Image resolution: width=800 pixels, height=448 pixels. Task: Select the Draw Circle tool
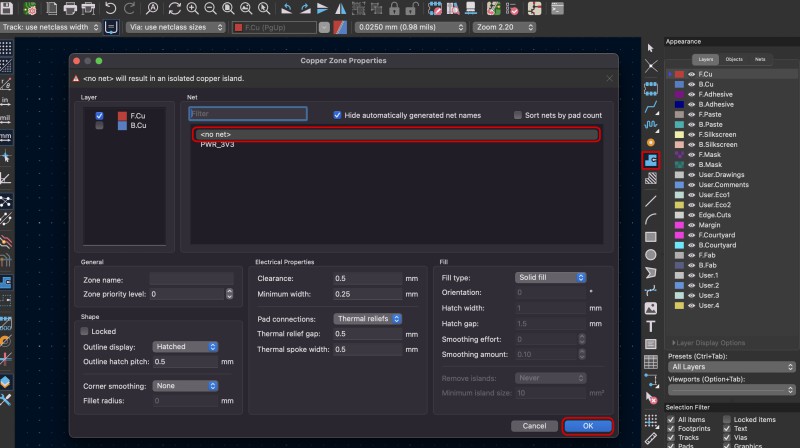(651, 254)
